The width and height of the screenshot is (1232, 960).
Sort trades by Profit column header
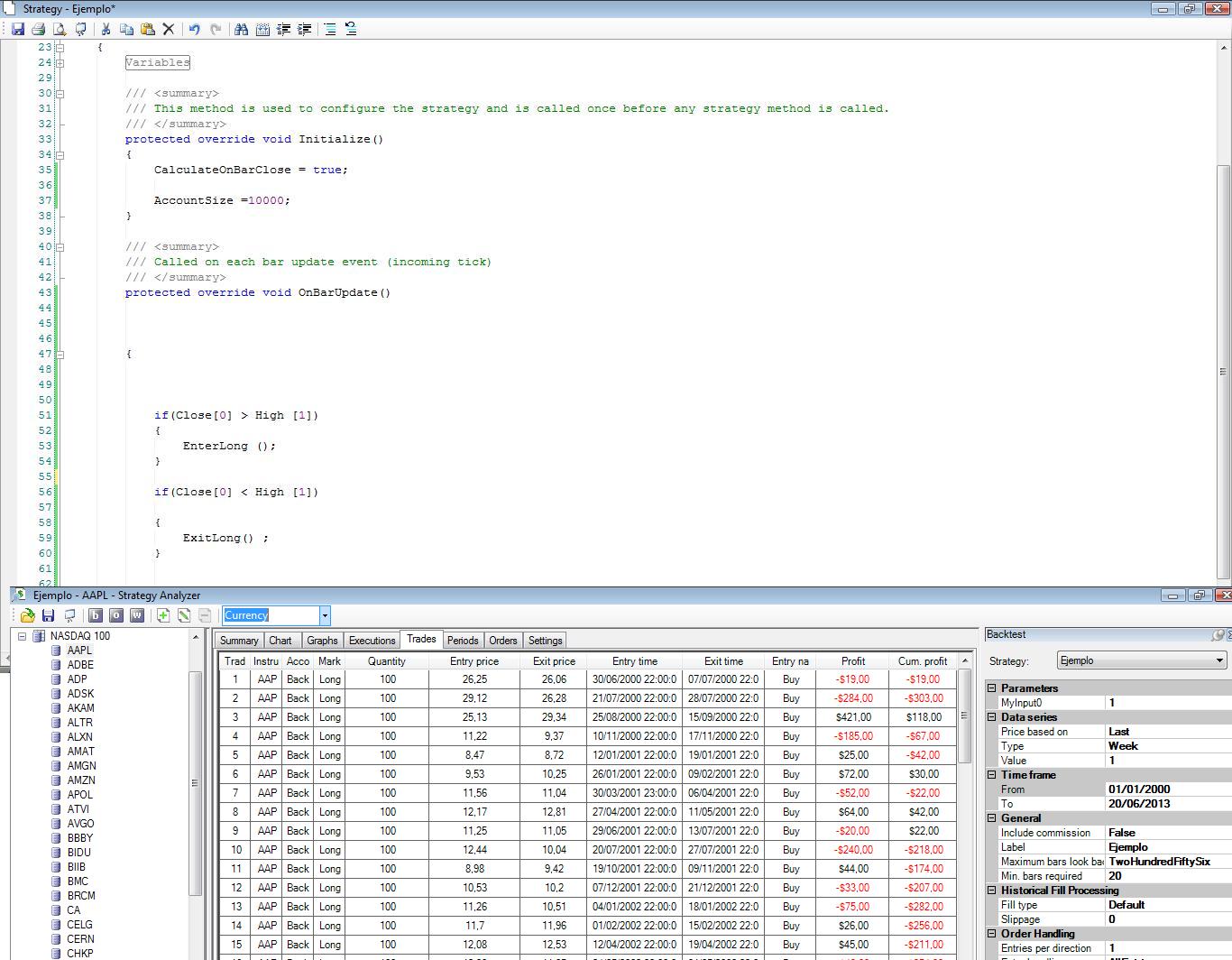853,661
